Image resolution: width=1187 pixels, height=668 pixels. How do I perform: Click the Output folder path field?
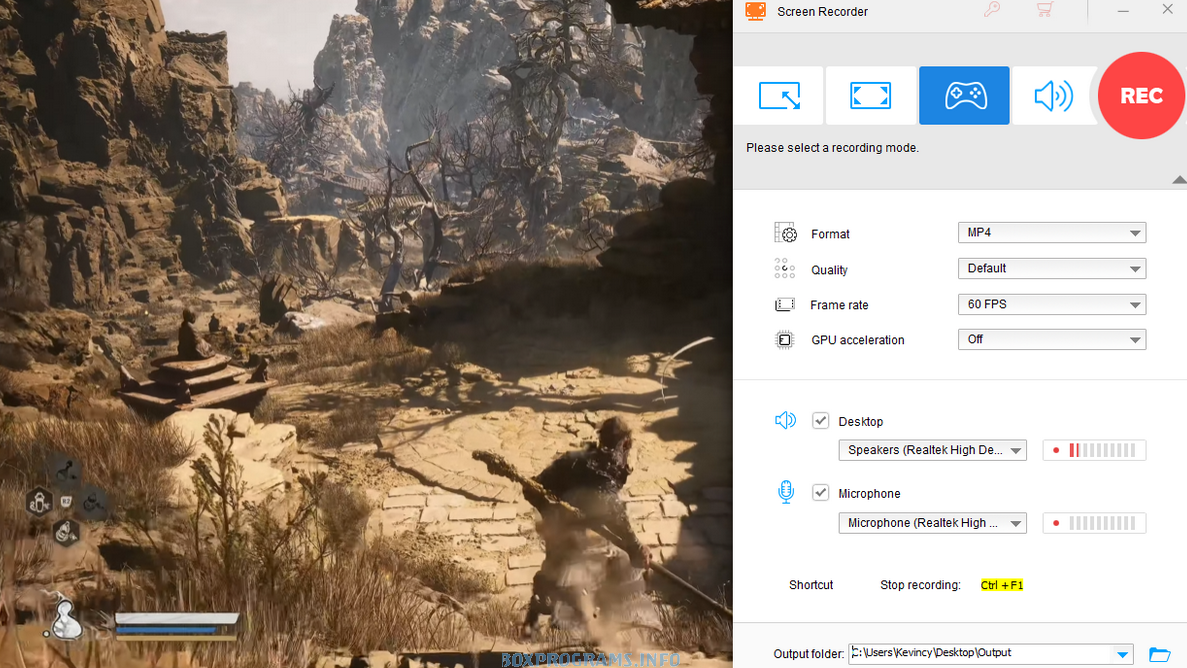tap(990, 654)
